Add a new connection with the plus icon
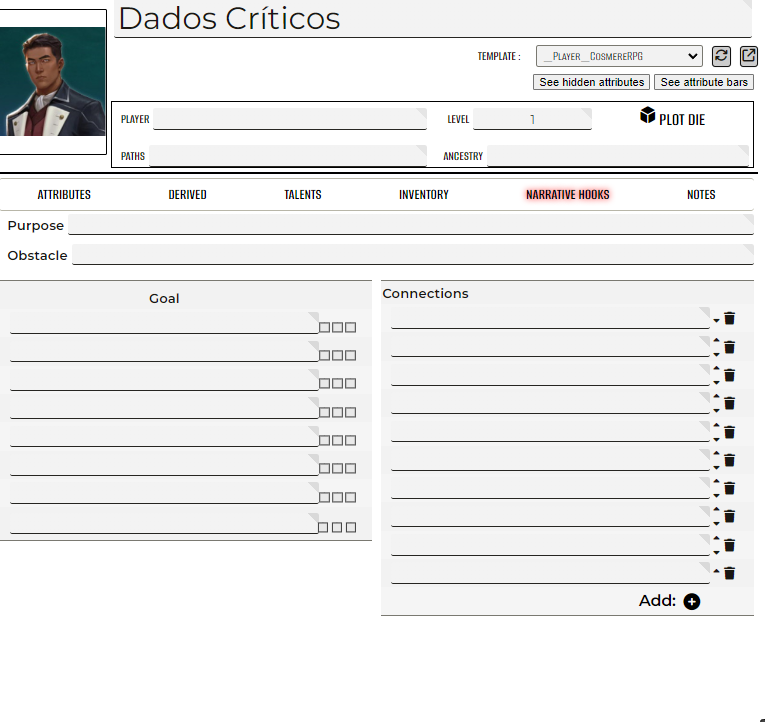Screen dimensions: 765x722 tap(691, 602)
